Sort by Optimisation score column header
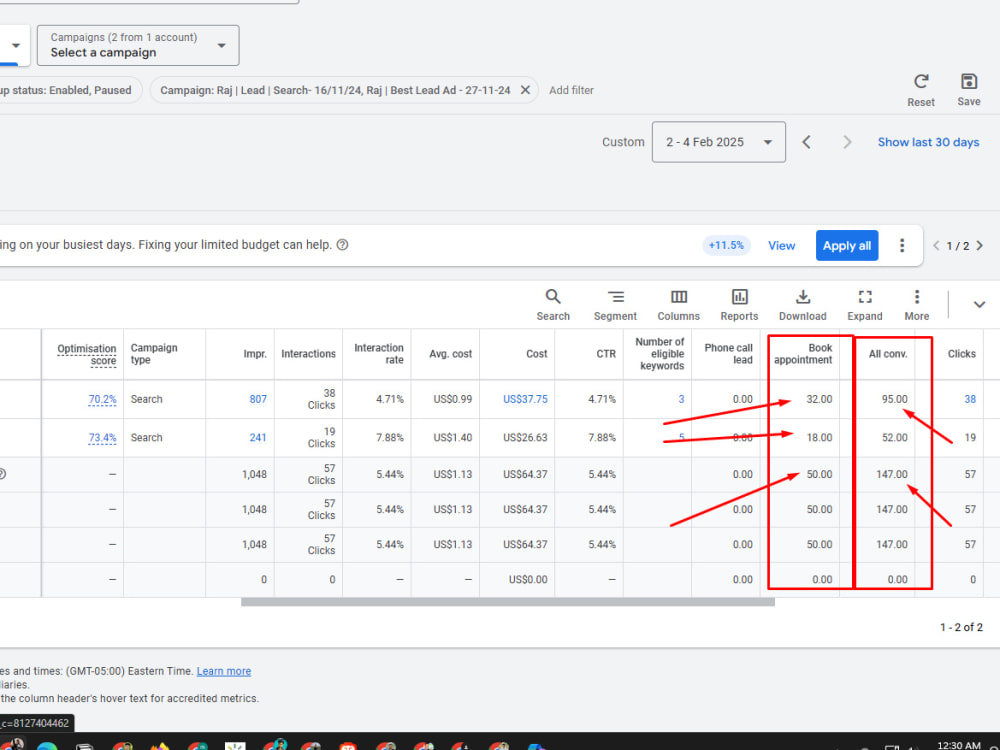Screen dimensions: 1000x750 (86, 354)
